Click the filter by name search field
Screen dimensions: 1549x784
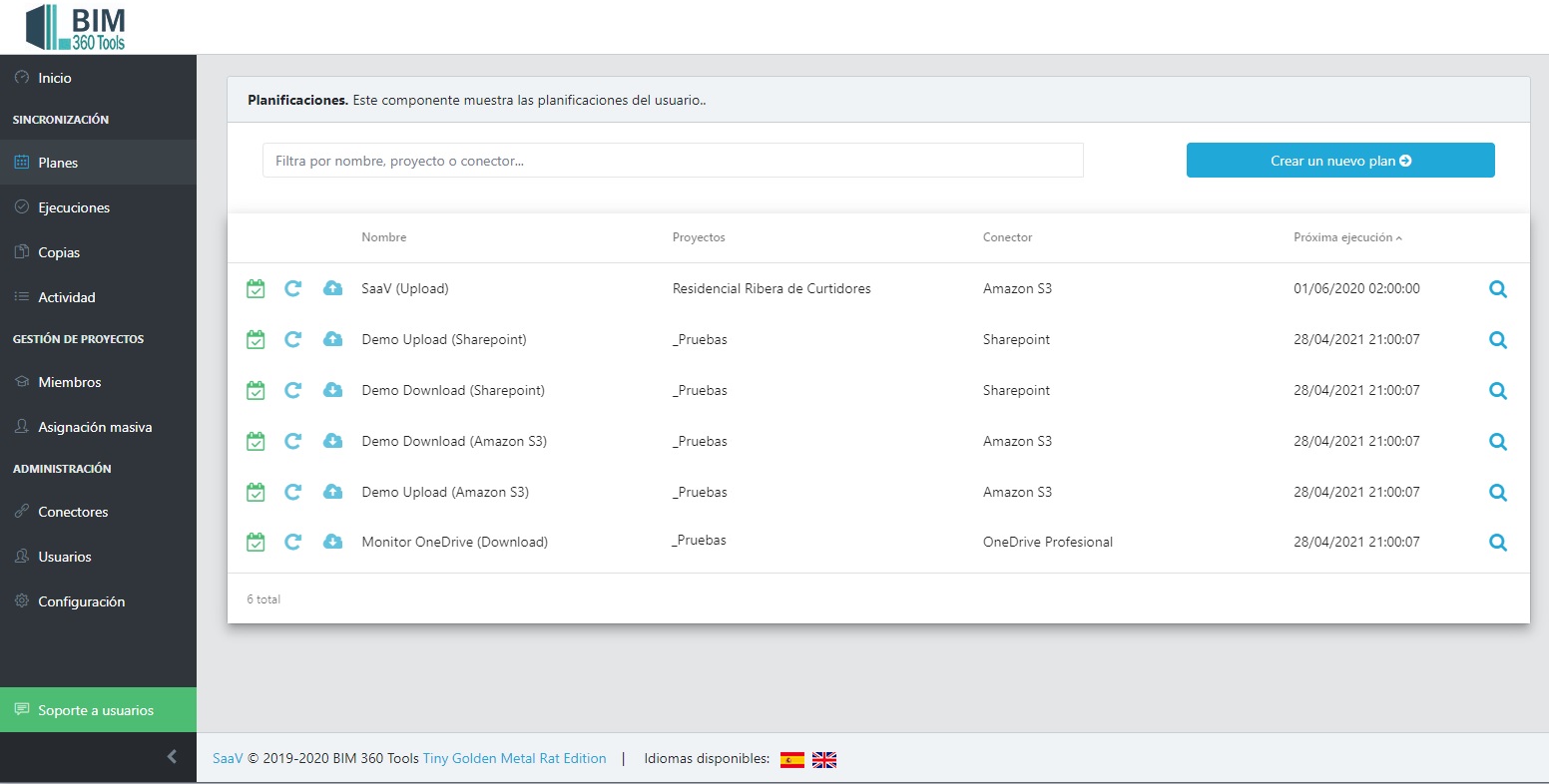[673, 161]
